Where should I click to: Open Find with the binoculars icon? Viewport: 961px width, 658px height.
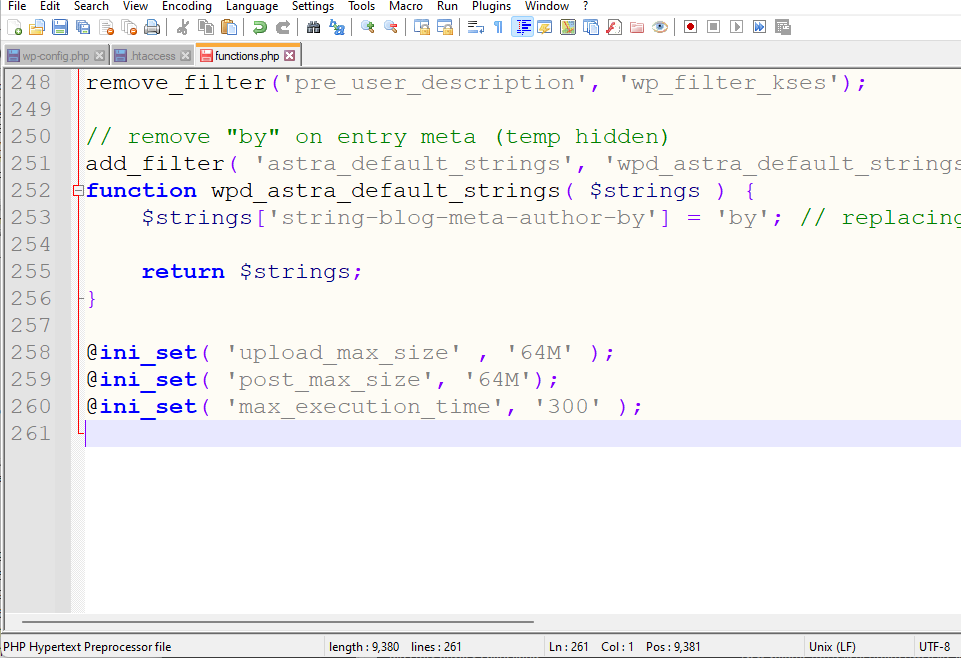[313, 27]
